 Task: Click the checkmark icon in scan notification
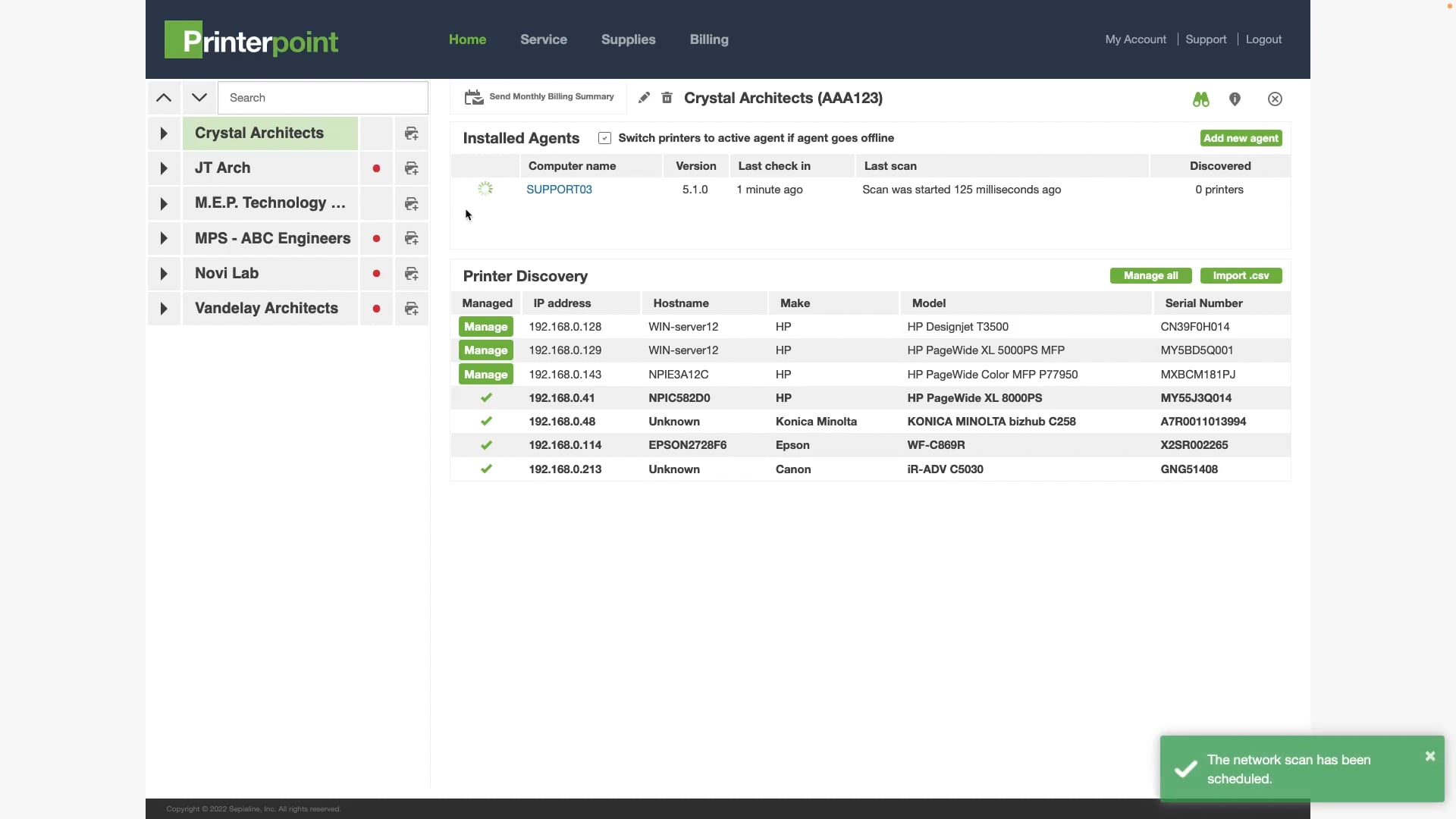click(1185, 769)
